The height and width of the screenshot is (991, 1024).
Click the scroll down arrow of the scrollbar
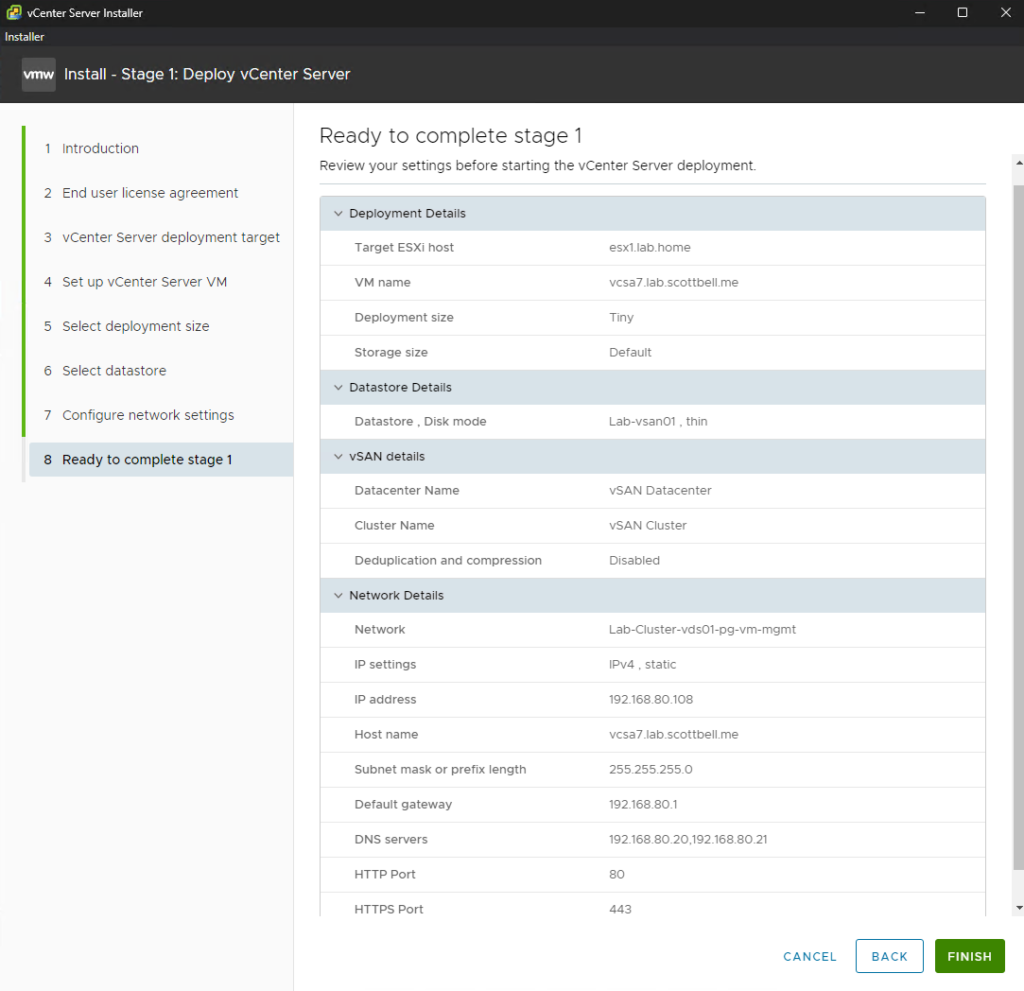1018,907
